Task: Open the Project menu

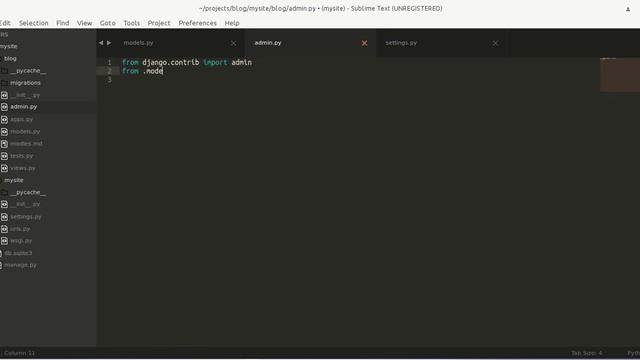Action: tap(159, 23)
